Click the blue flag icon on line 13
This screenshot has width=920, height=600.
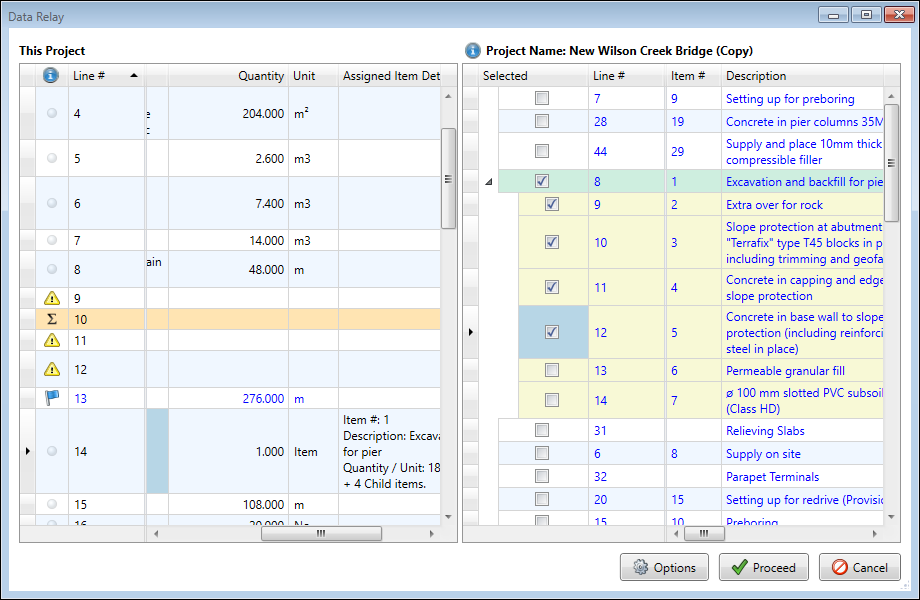point(52,398)
